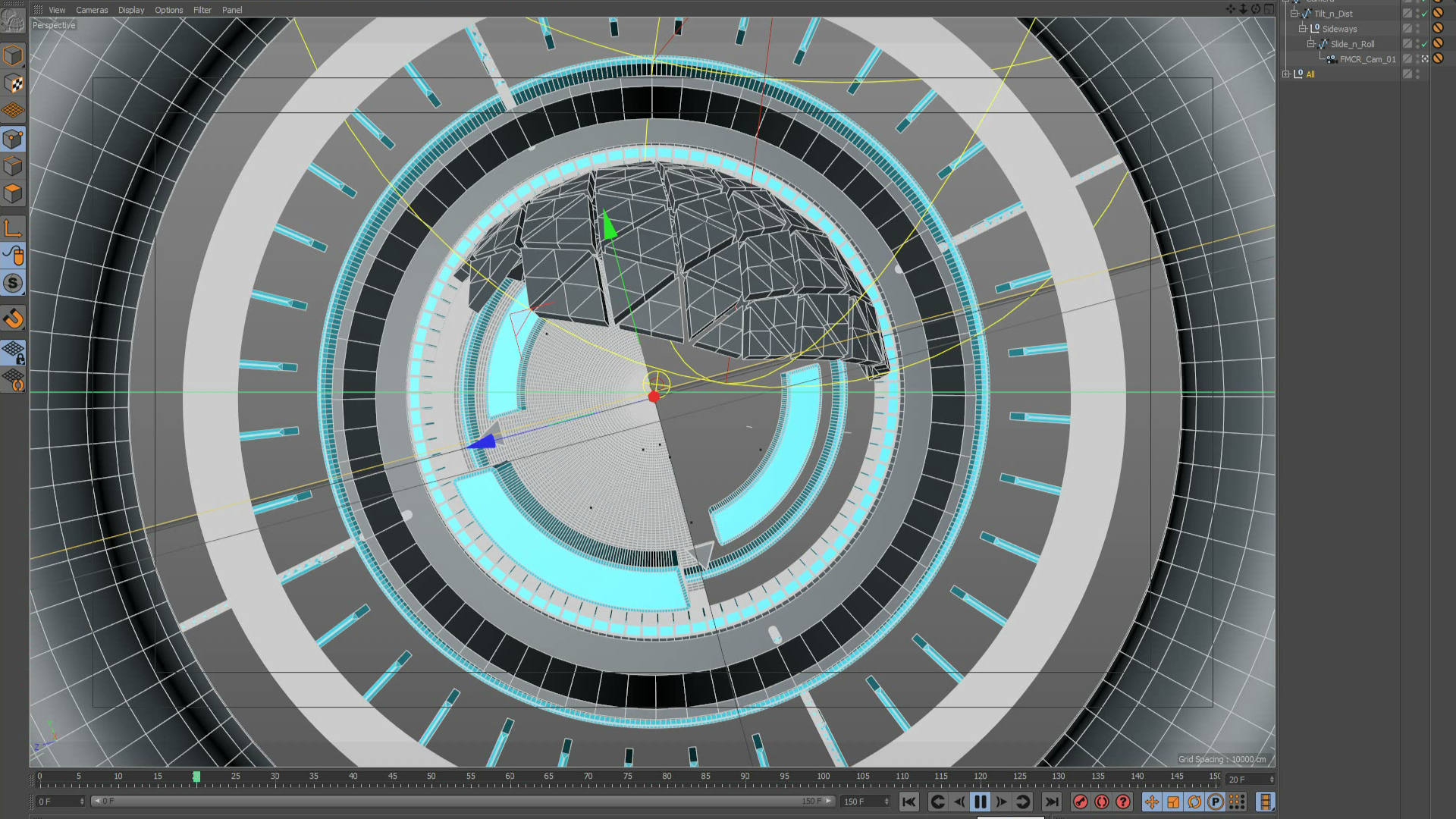Collapse the Tilt_n_Dist object hierarchy
This screenshot has height=819, width=1456.
(x=1294, y=14)
